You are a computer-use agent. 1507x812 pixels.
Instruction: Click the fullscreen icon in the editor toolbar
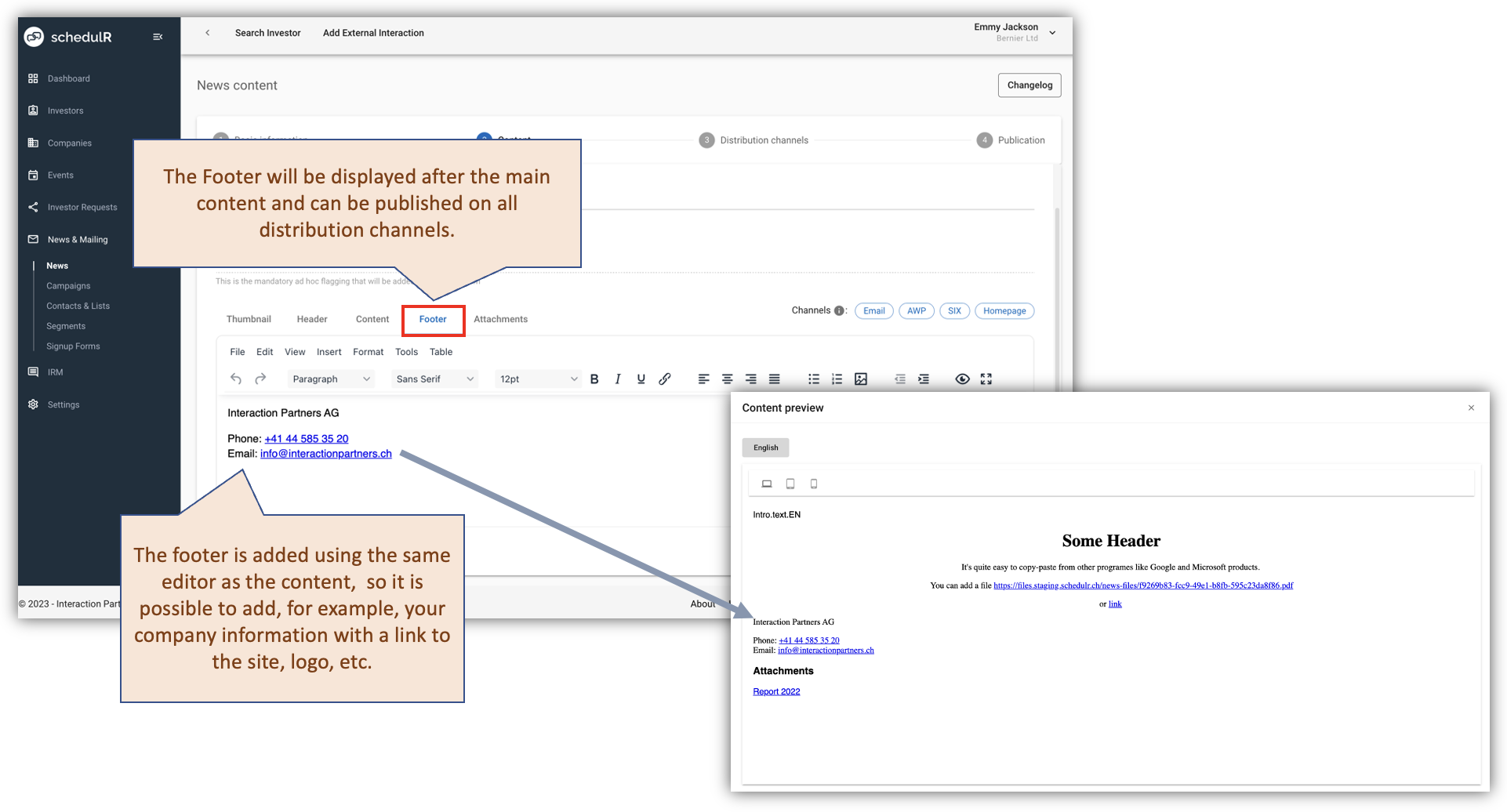[986, 379]
